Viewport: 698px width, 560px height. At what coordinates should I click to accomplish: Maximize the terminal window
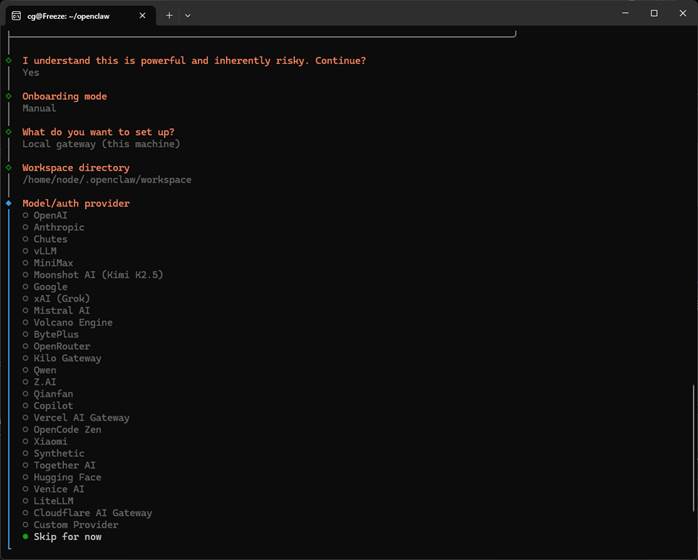654,14
